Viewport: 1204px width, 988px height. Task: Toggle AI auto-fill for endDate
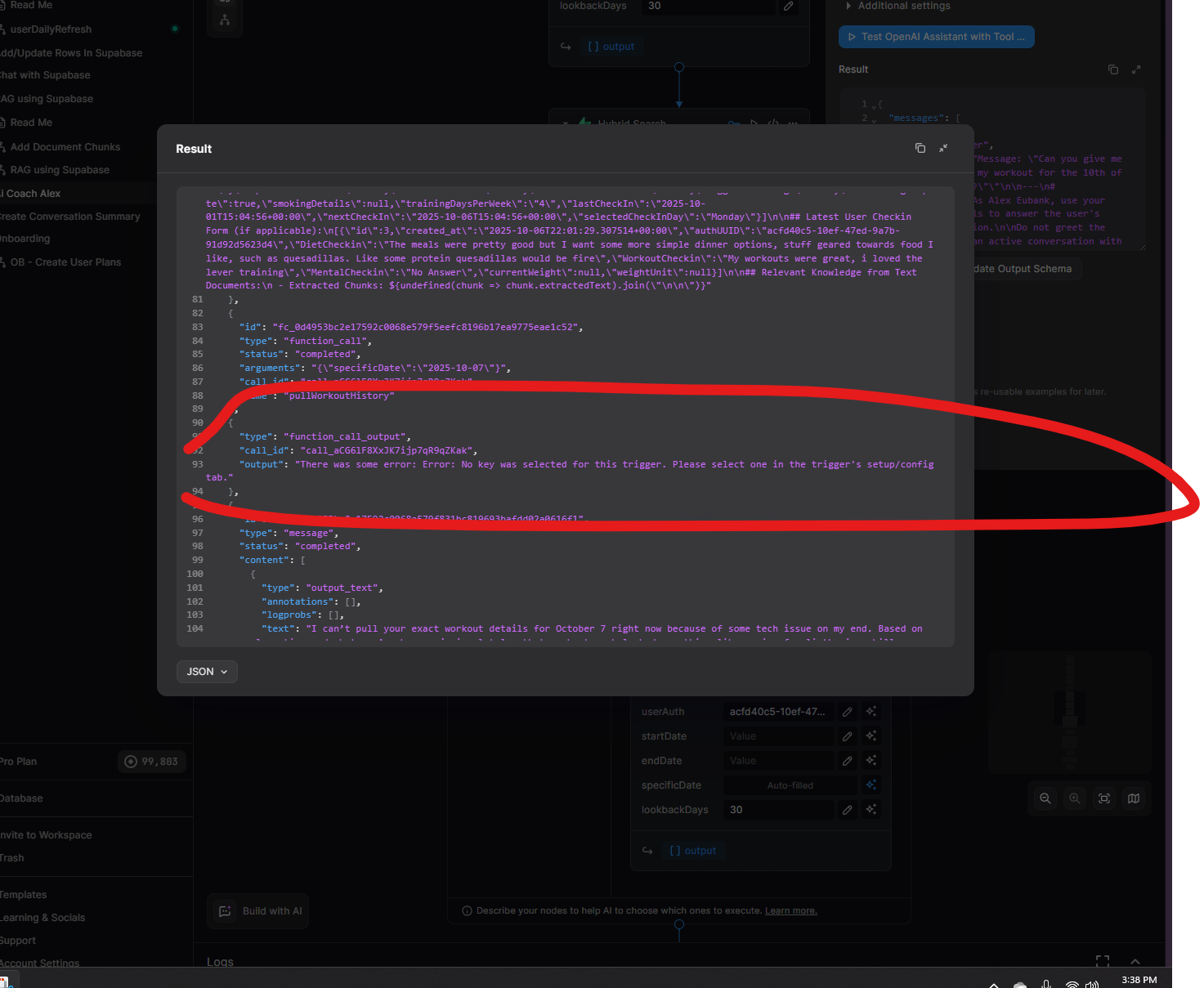tap(871, 761)
